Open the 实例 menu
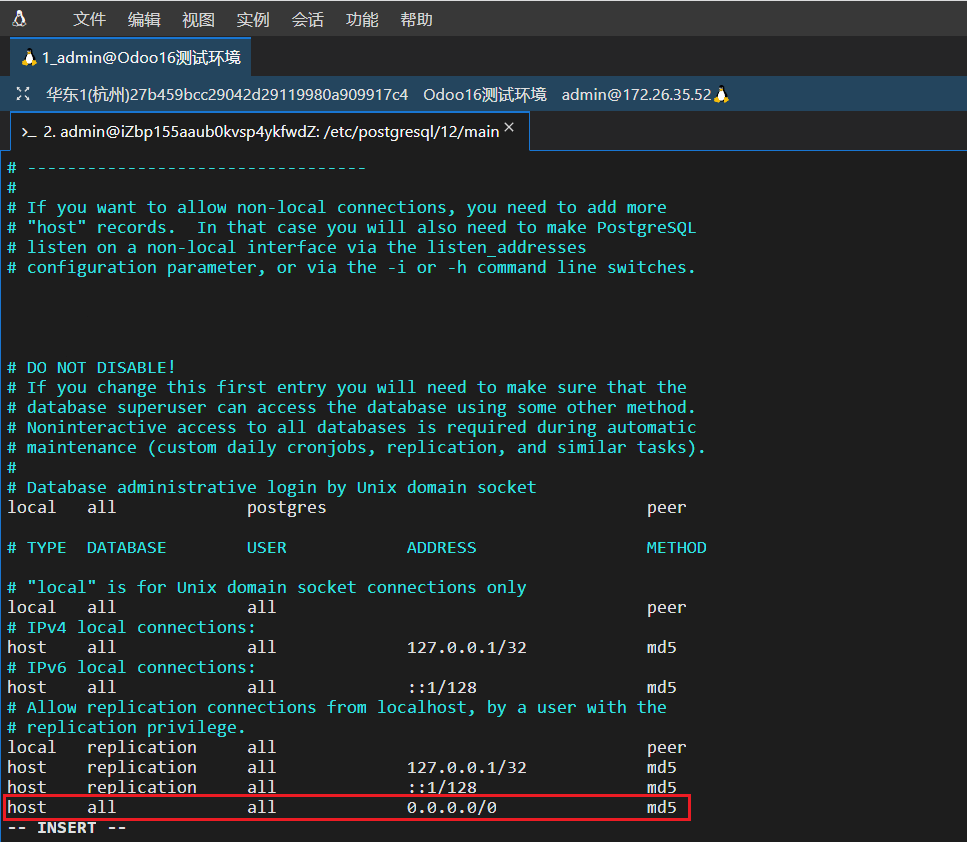Screen dimensions: 967x842 tap(253, 20)
